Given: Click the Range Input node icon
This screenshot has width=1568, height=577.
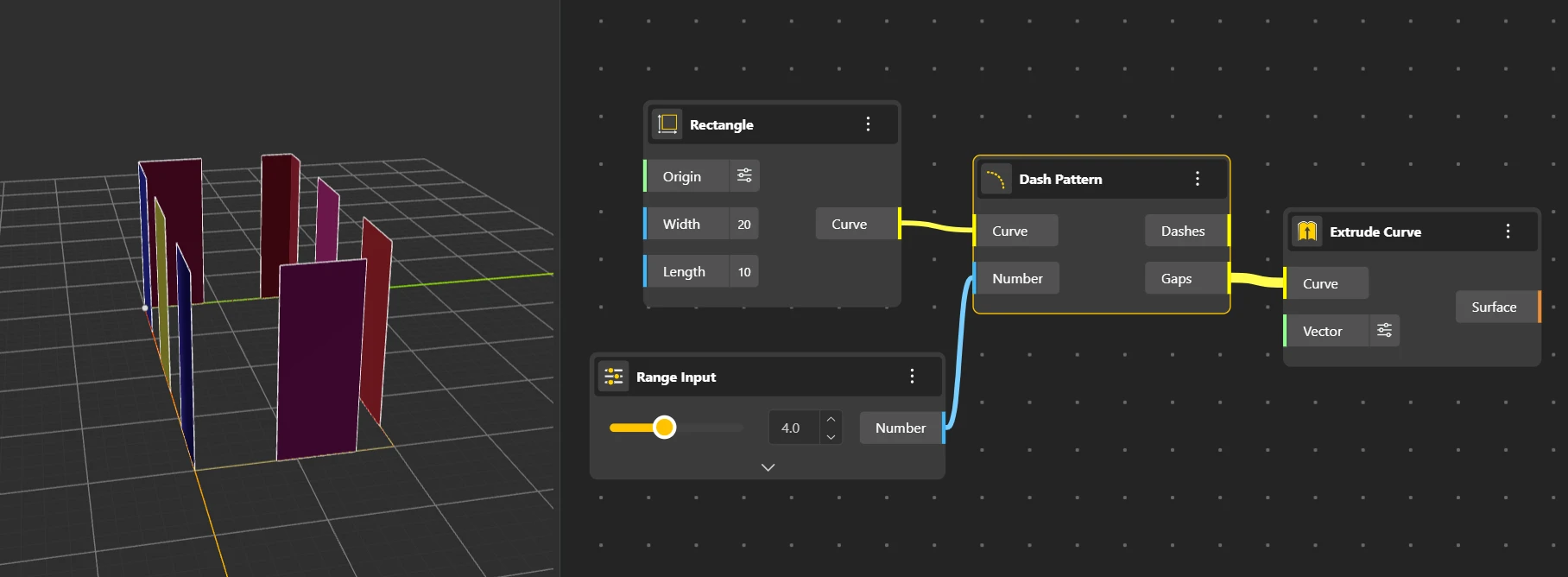Looking at the screenshot, I should (x=614, y=377).
